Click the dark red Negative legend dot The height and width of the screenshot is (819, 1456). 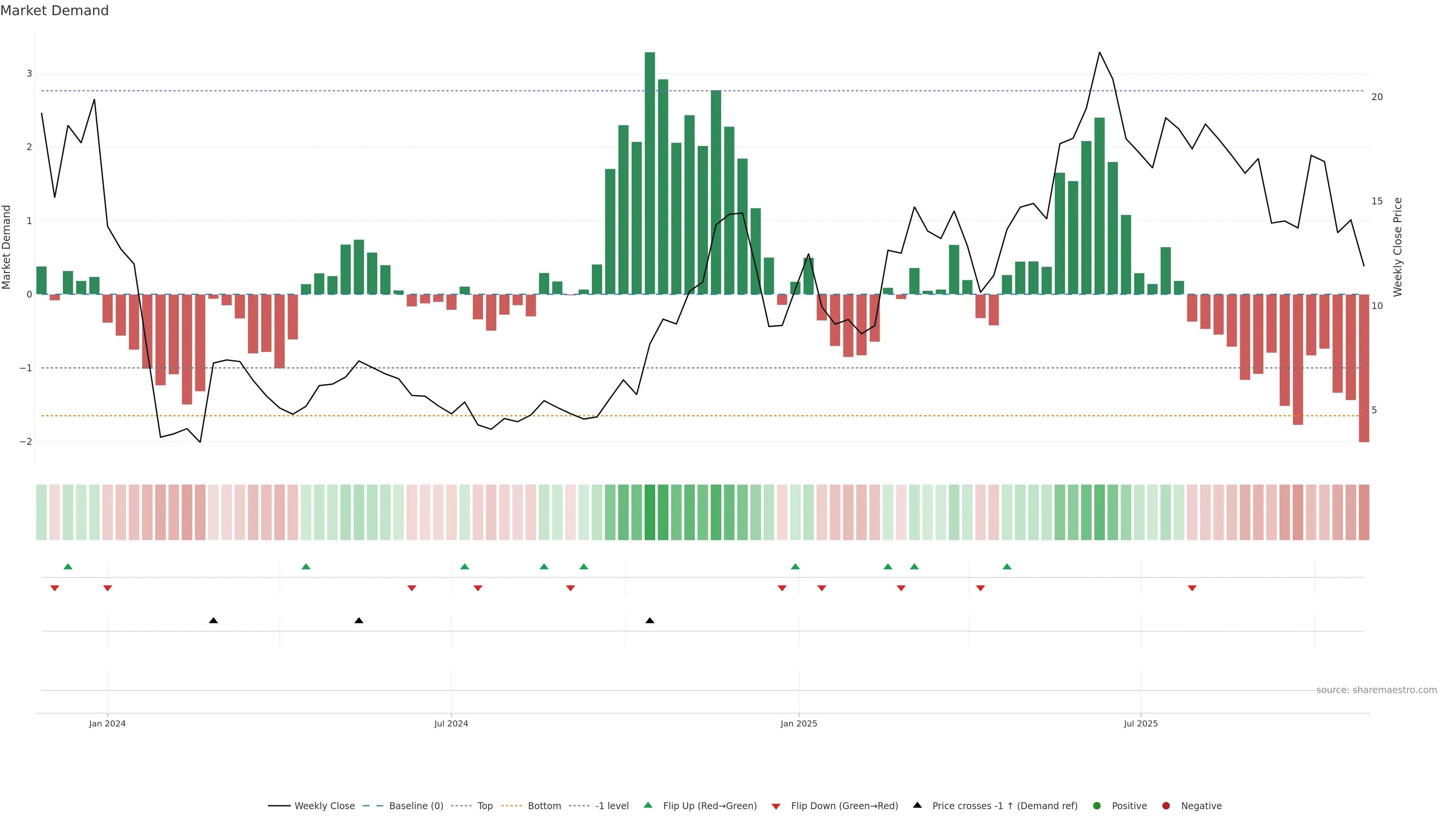tap(1166, 805)
